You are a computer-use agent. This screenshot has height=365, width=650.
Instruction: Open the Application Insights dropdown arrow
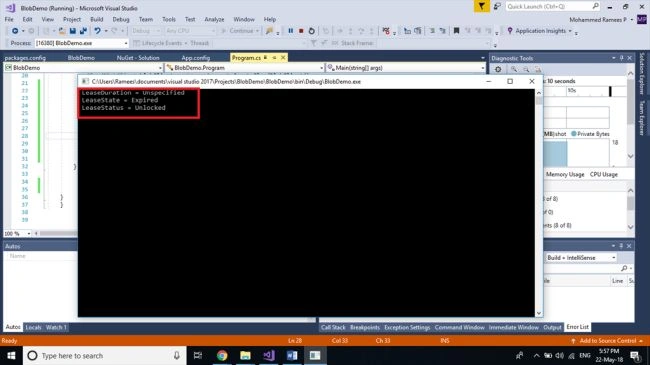(570, 31)
